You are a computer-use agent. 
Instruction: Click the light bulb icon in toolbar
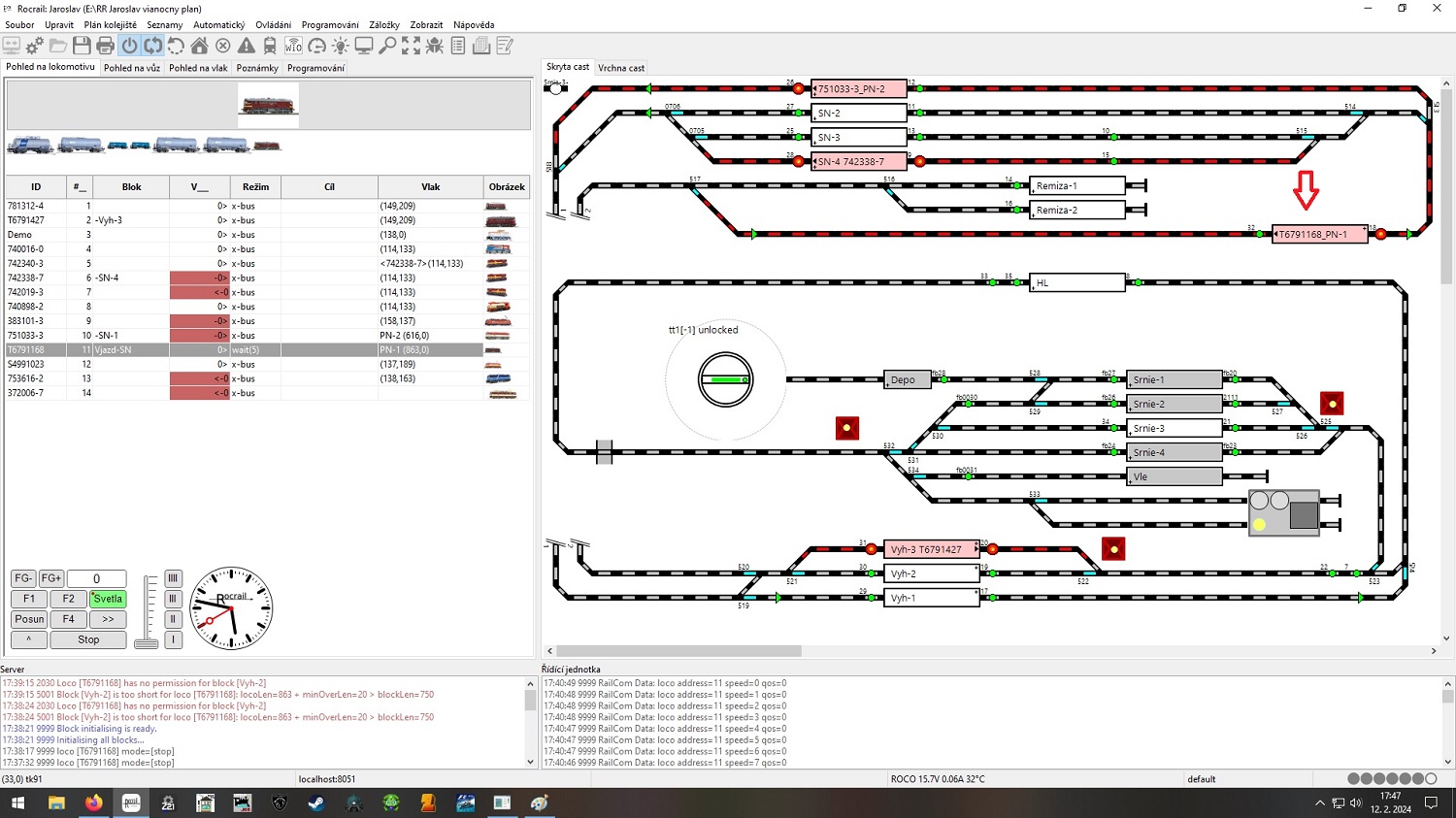tap(340, 46)
